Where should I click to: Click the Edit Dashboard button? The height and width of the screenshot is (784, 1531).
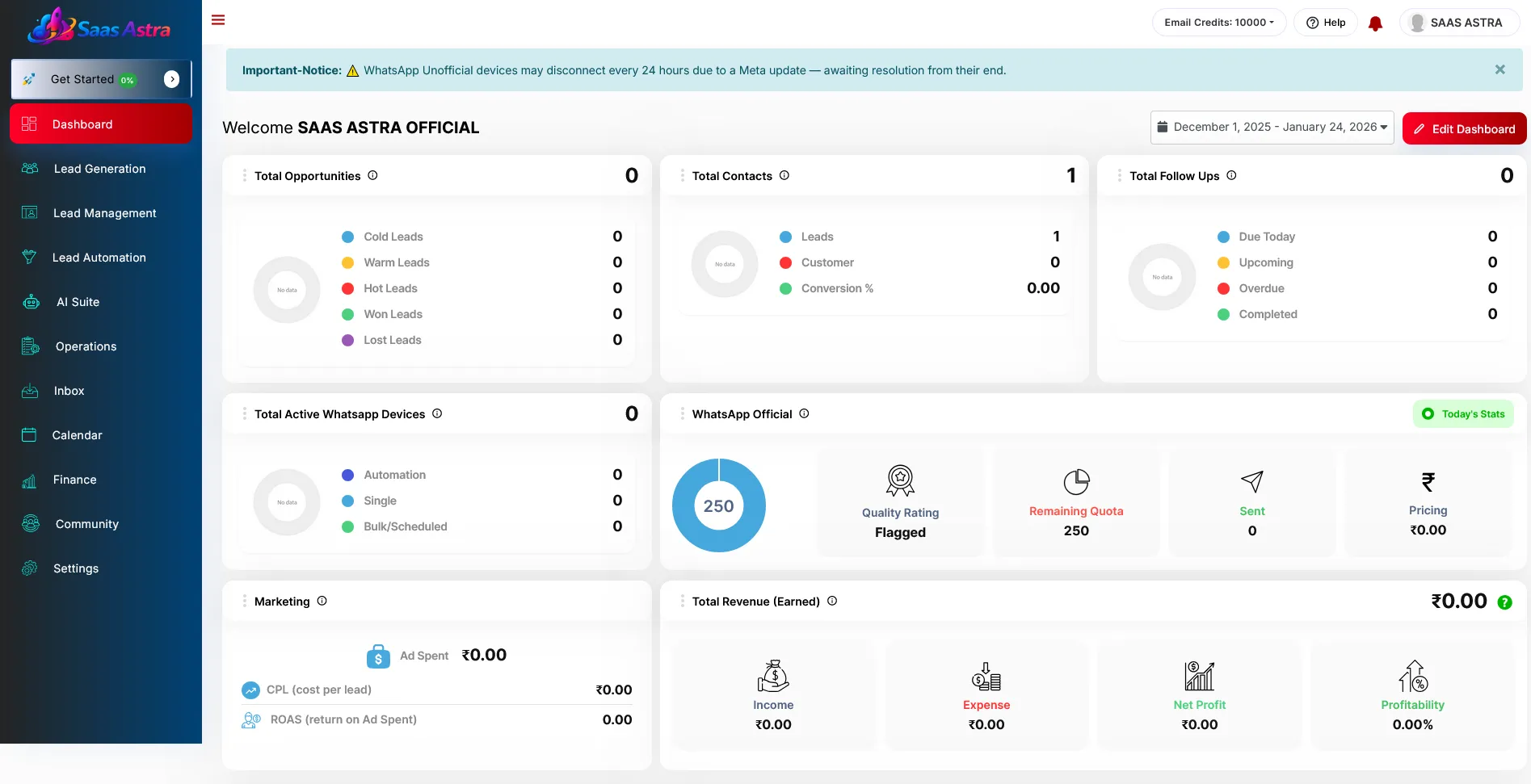[x=1464, y=129]
